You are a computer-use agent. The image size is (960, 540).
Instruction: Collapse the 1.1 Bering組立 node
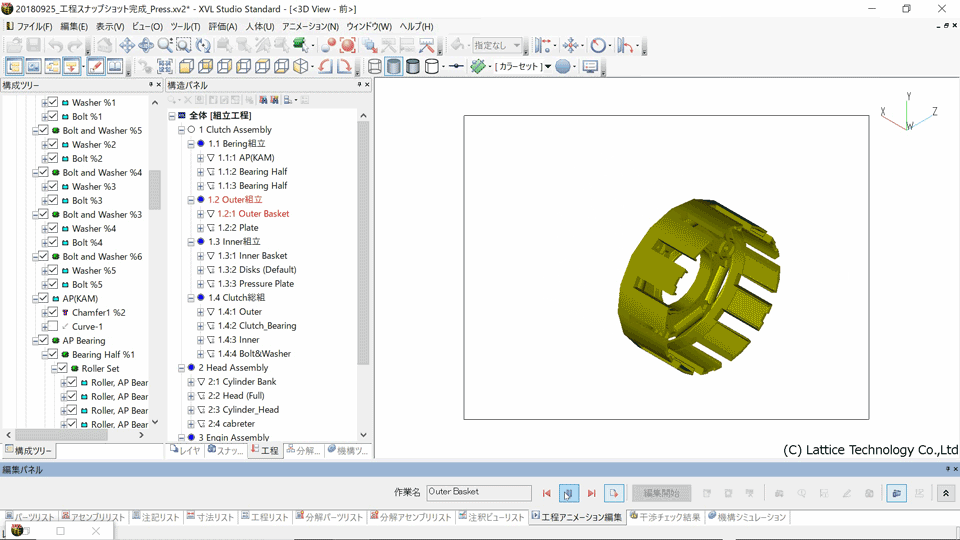pyautogui.click(x=191, y=144)
